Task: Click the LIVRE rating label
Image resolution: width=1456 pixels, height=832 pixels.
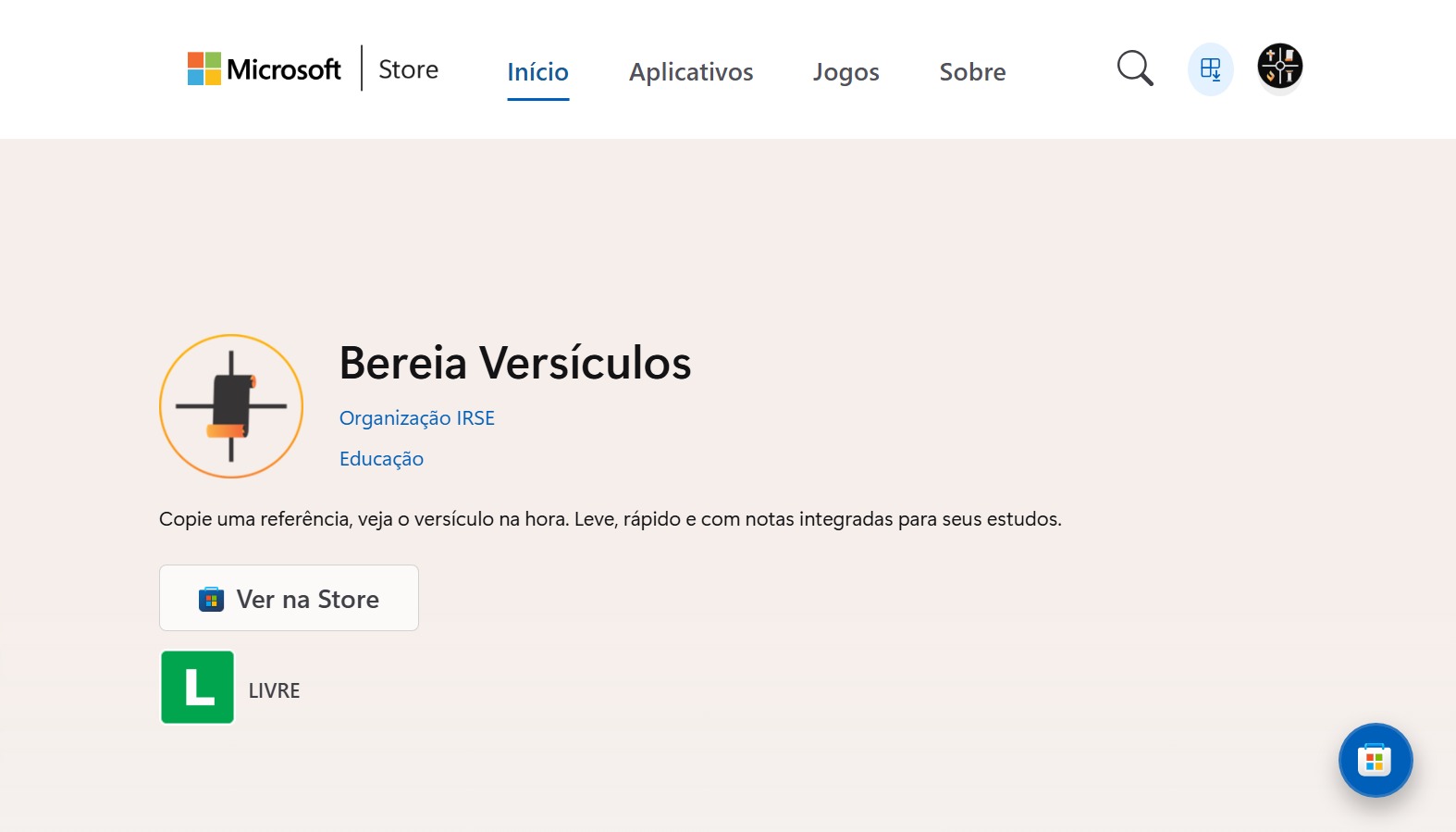Action: (x=274, y=690)
